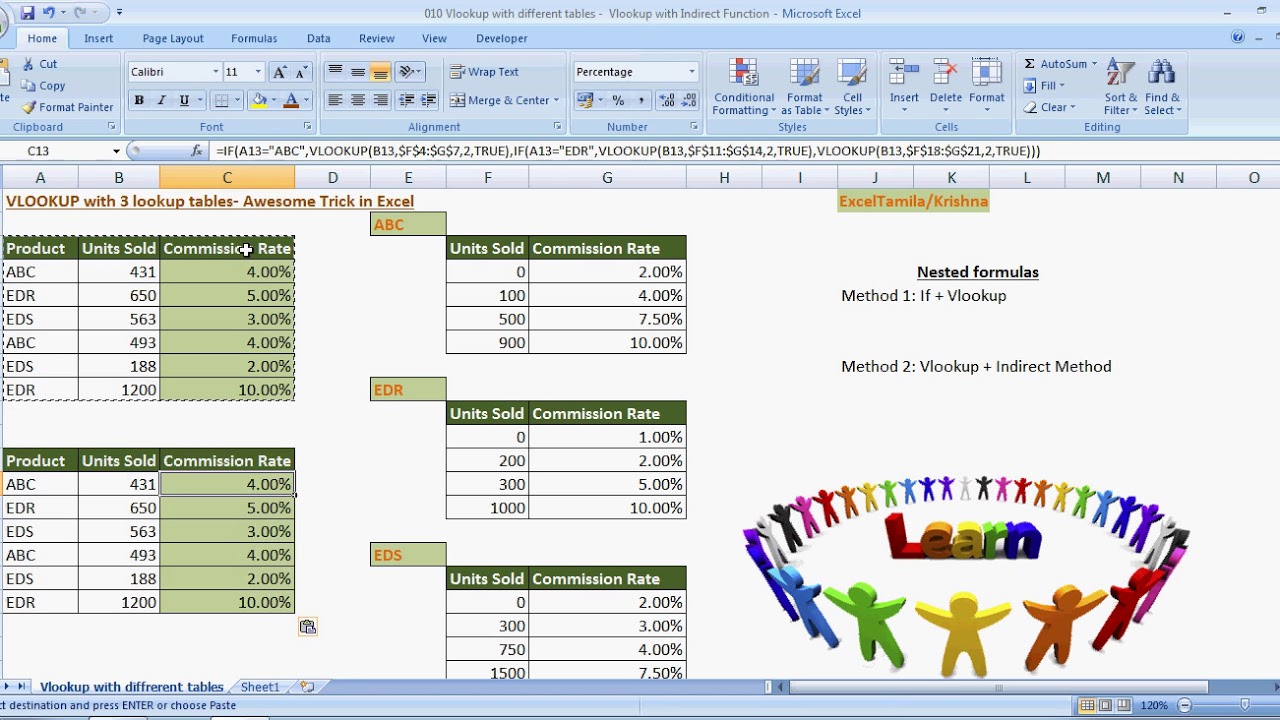The width and height of the screenshot is (1280, 720).
Task: Click the Insert Function fx icon
Action: pos(197,151)
